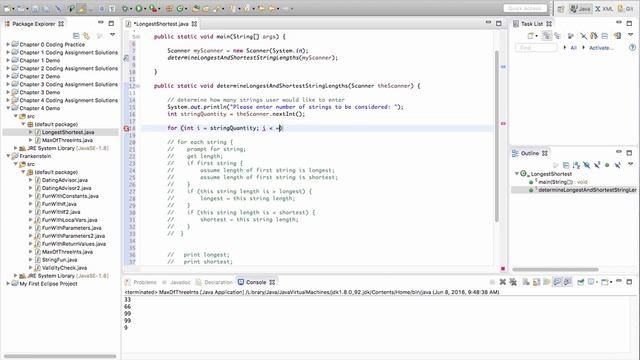Toggle Scroll Lock in the Console toolbar
This screenshot has height=360, width=640.
pyautogui.click(x=536, y=282)
